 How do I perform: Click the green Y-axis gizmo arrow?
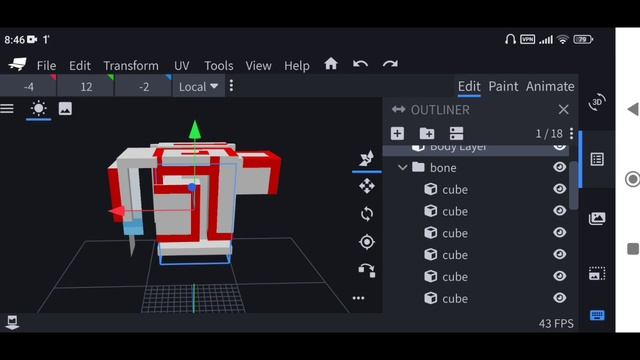point(195,130)
